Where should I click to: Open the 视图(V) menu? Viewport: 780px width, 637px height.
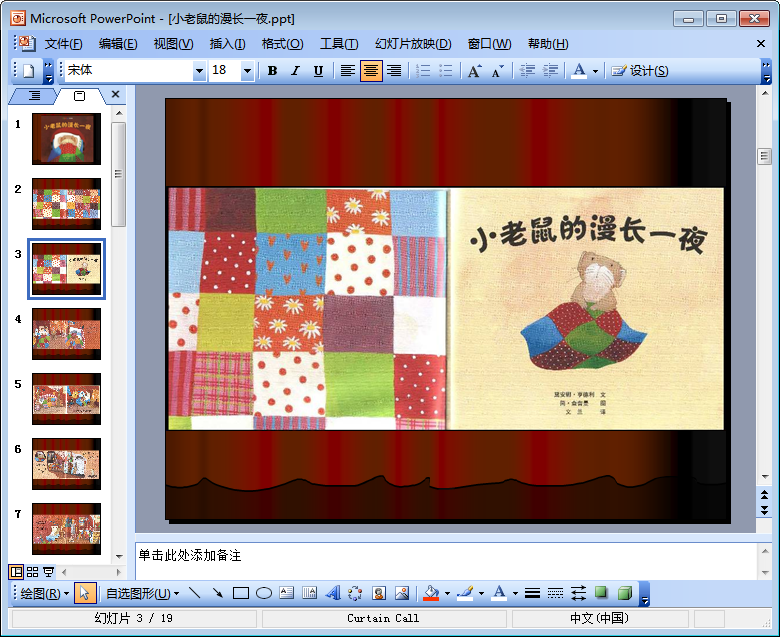tap(173, 44)
